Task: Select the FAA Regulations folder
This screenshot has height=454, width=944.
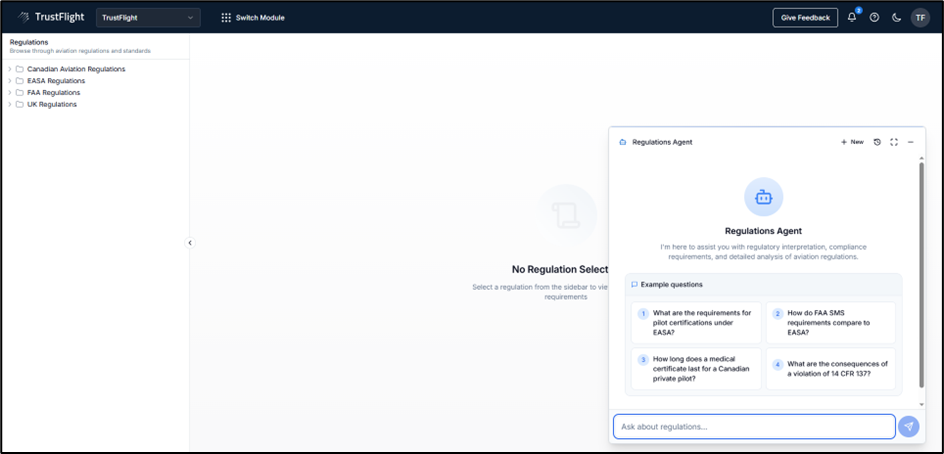Action: point(48,93)
